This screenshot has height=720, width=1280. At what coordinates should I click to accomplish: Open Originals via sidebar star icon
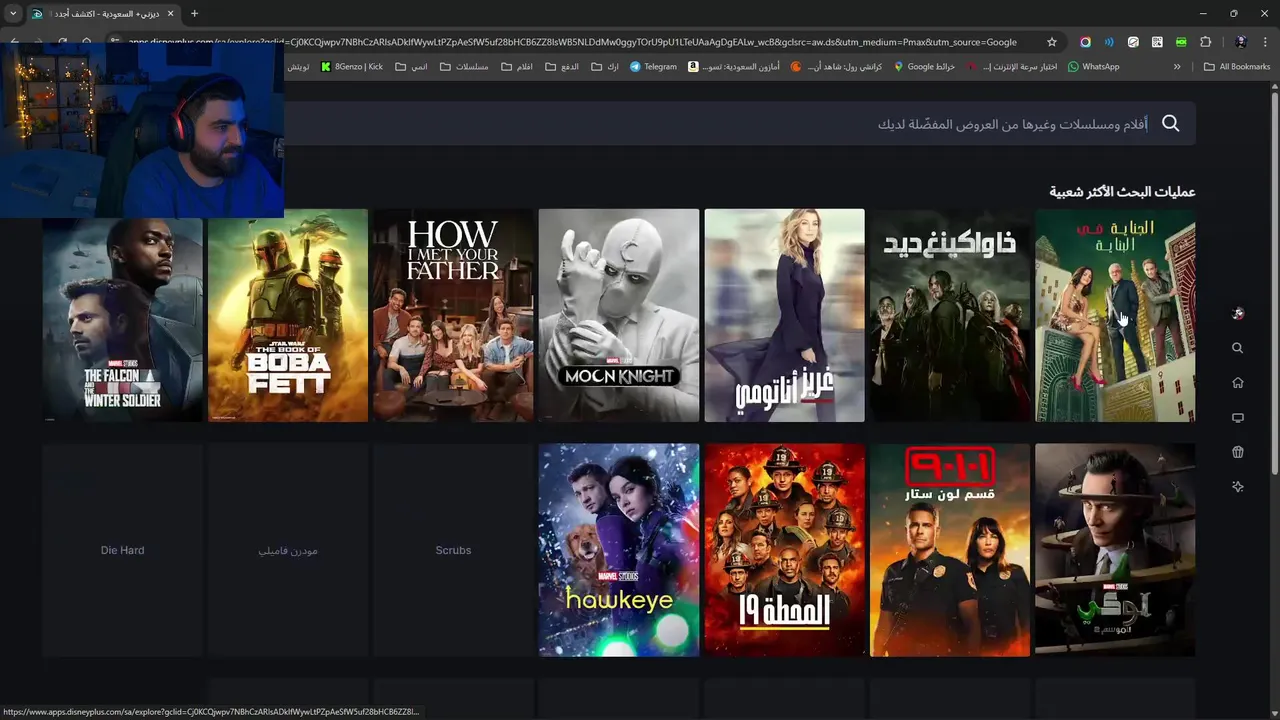1238,487
